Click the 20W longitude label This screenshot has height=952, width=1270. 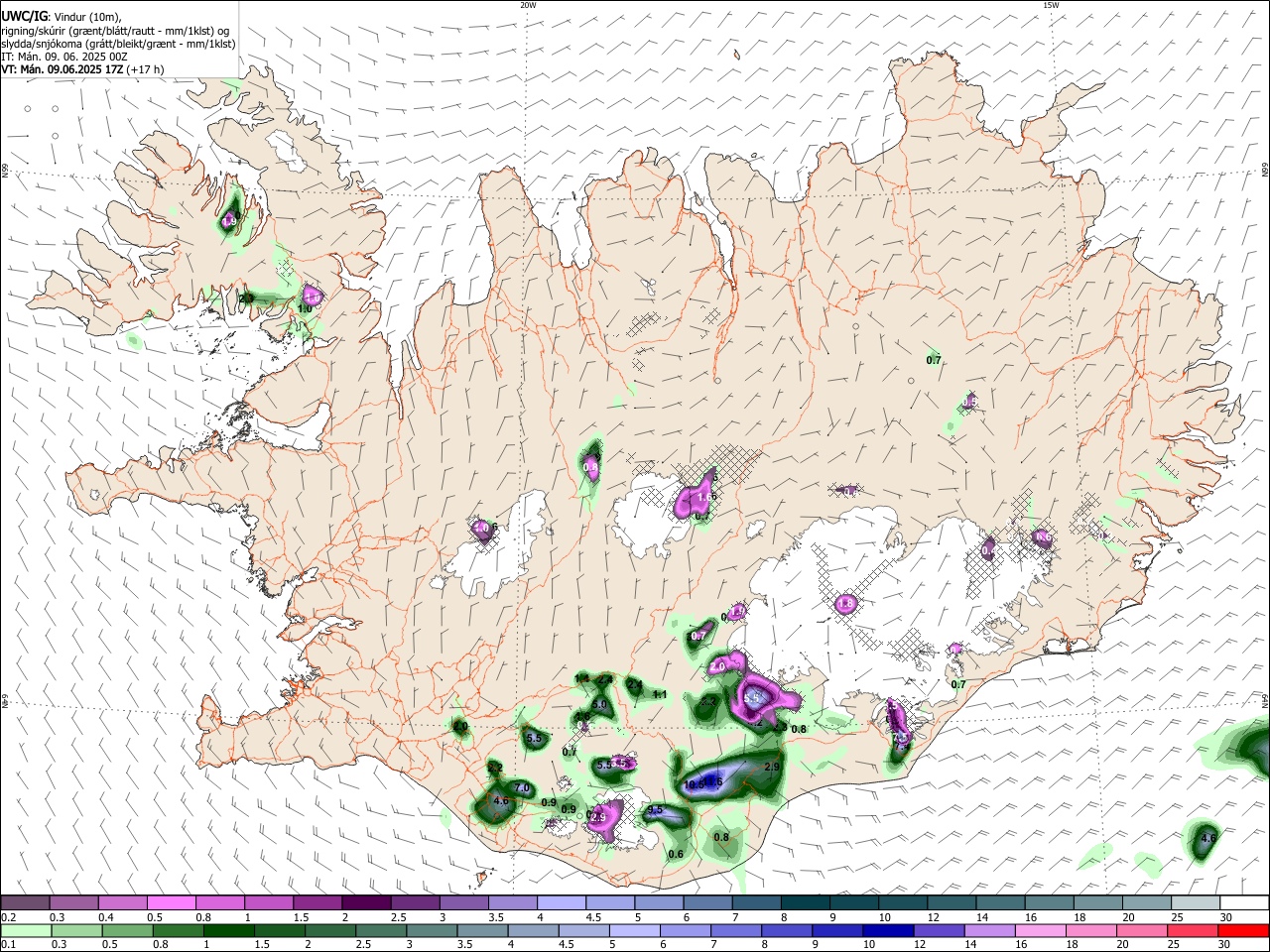click(x=529, y=5)
